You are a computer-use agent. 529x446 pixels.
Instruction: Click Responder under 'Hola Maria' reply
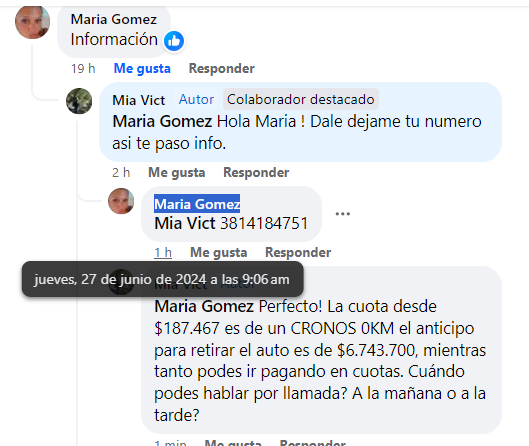pyautogui.click(x=256, y=172)
